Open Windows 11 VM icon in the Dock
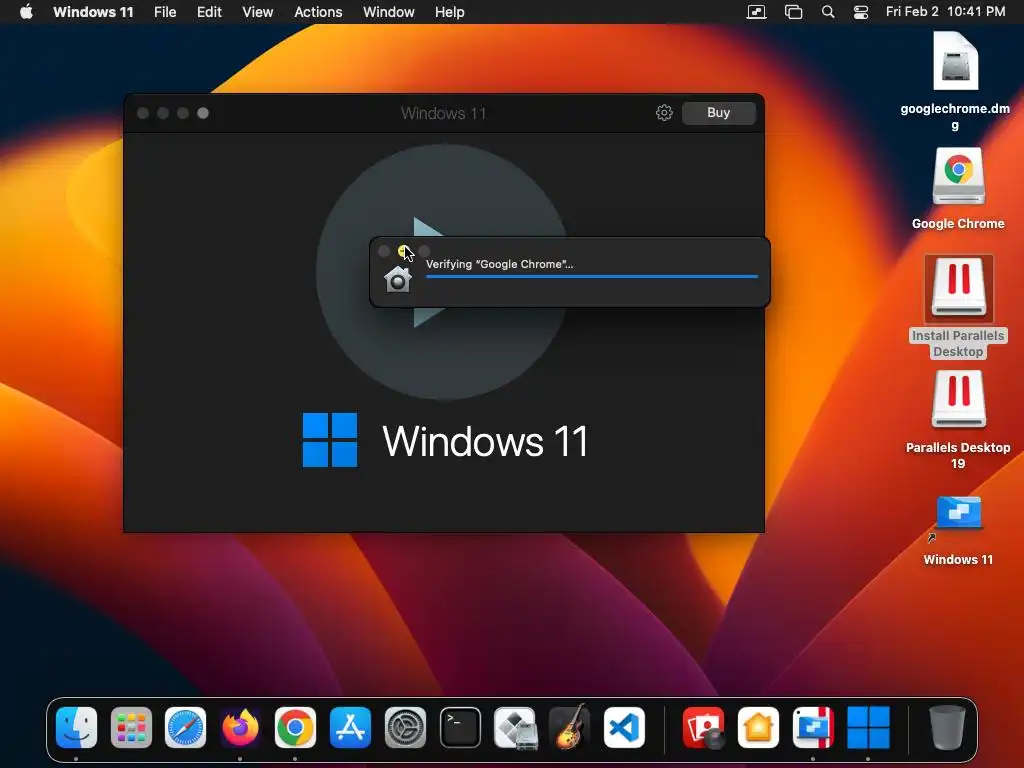 [x=868, y=728]
